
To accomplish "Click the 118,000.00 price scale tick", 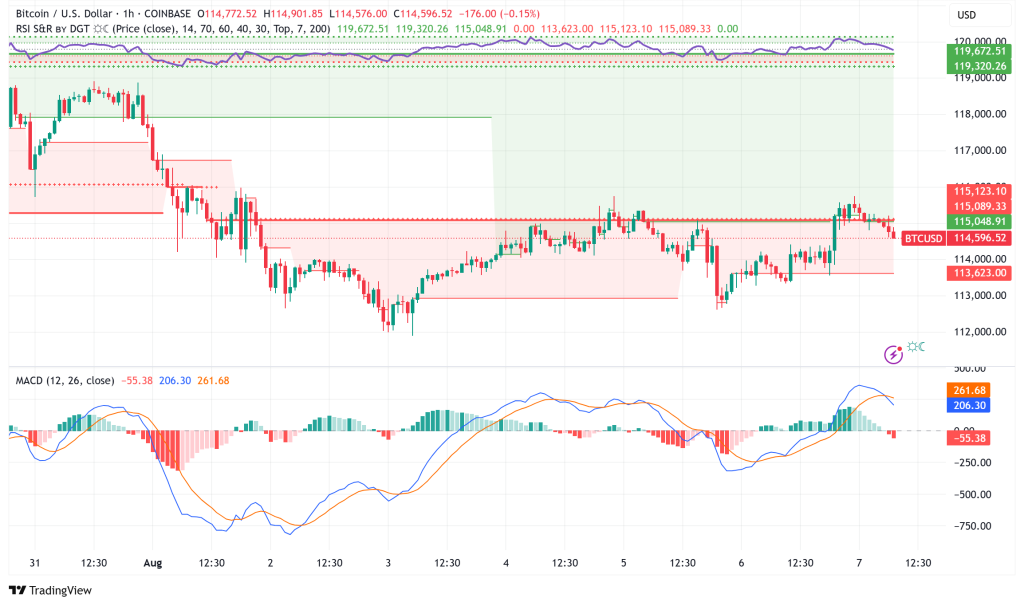I will (x=980, y=114).
